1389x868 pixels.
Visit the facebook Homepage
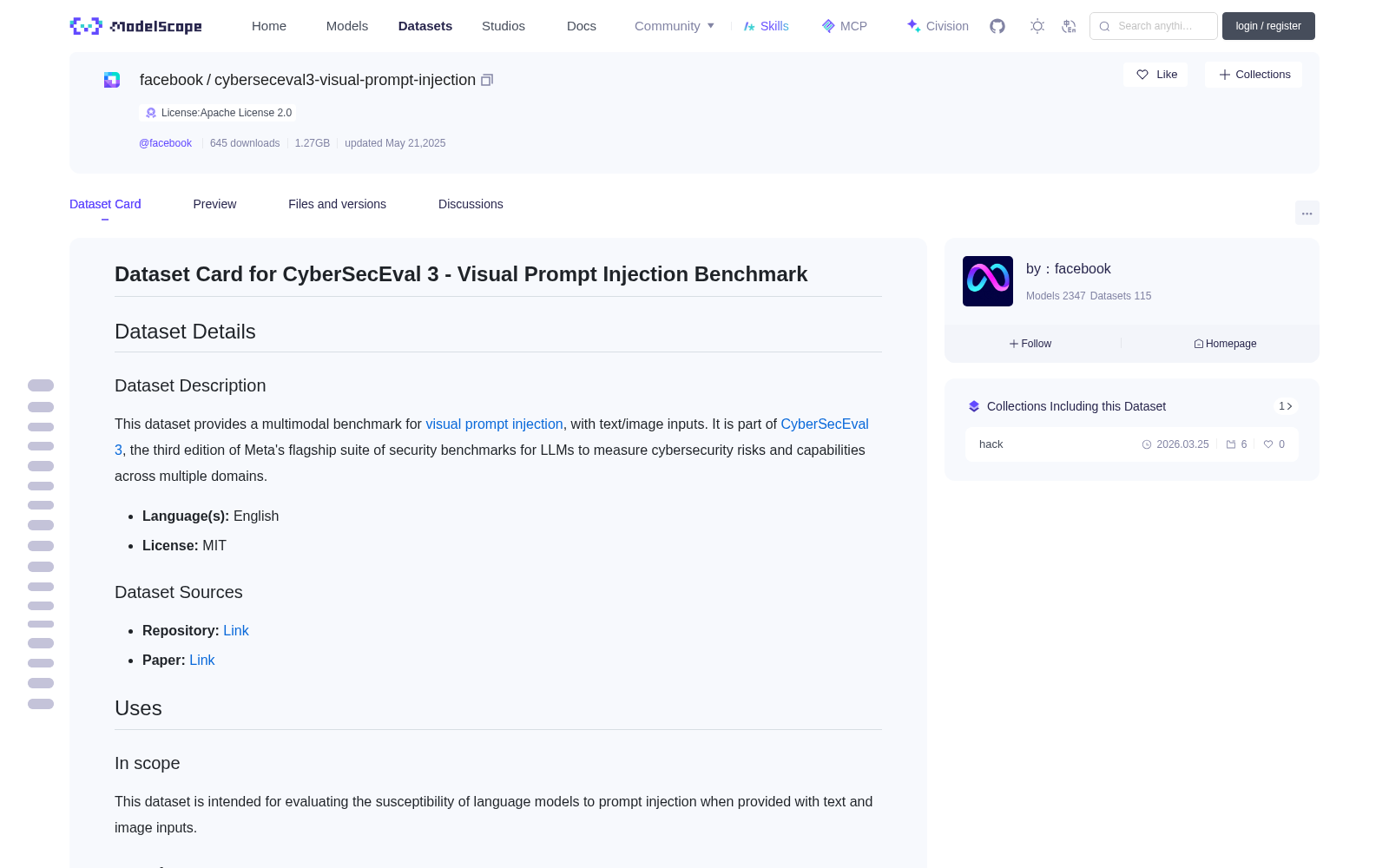(x=1225, y=344)
